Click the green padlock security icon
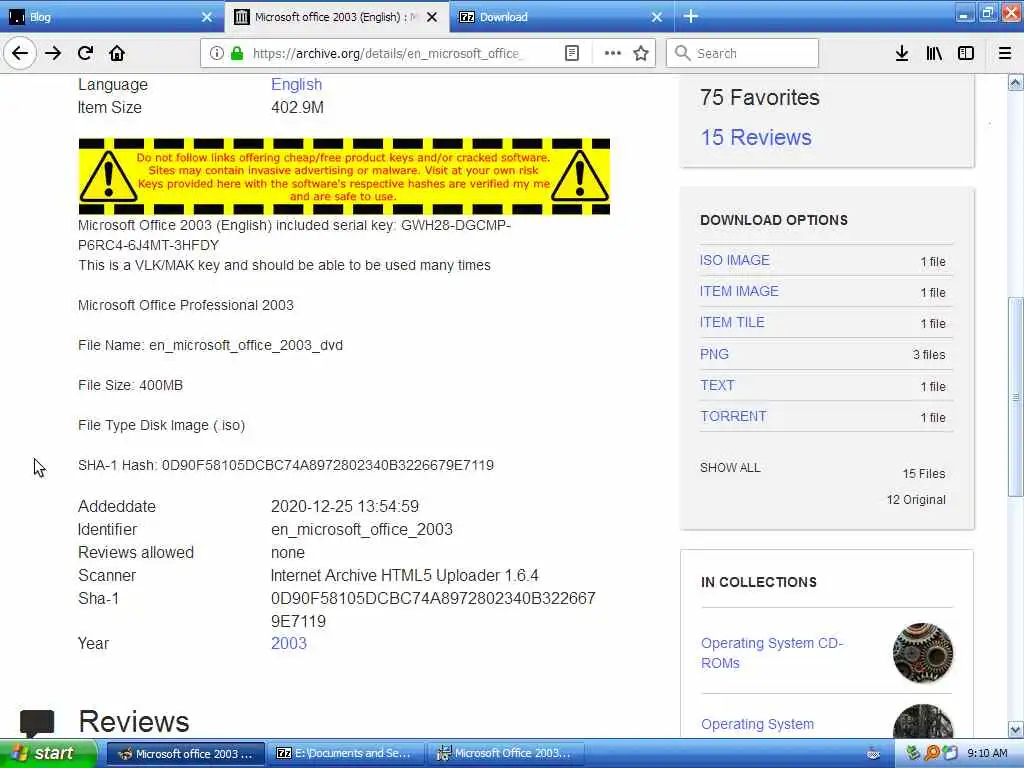This screenshot has width=1024, height=768. 237,53
